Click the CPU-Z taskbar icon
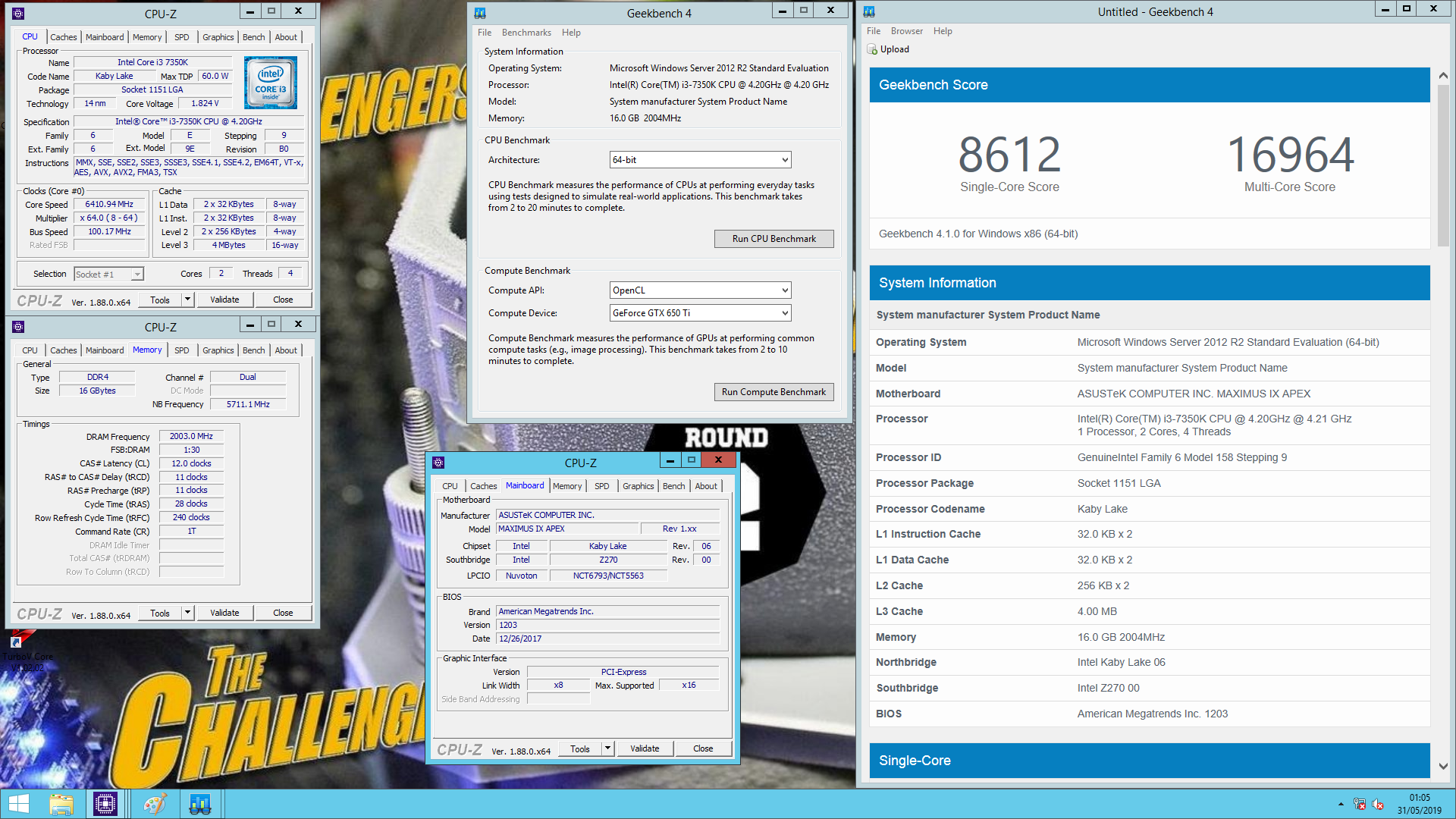Viewport: 1456px width, 819px height. click(105, 804)
